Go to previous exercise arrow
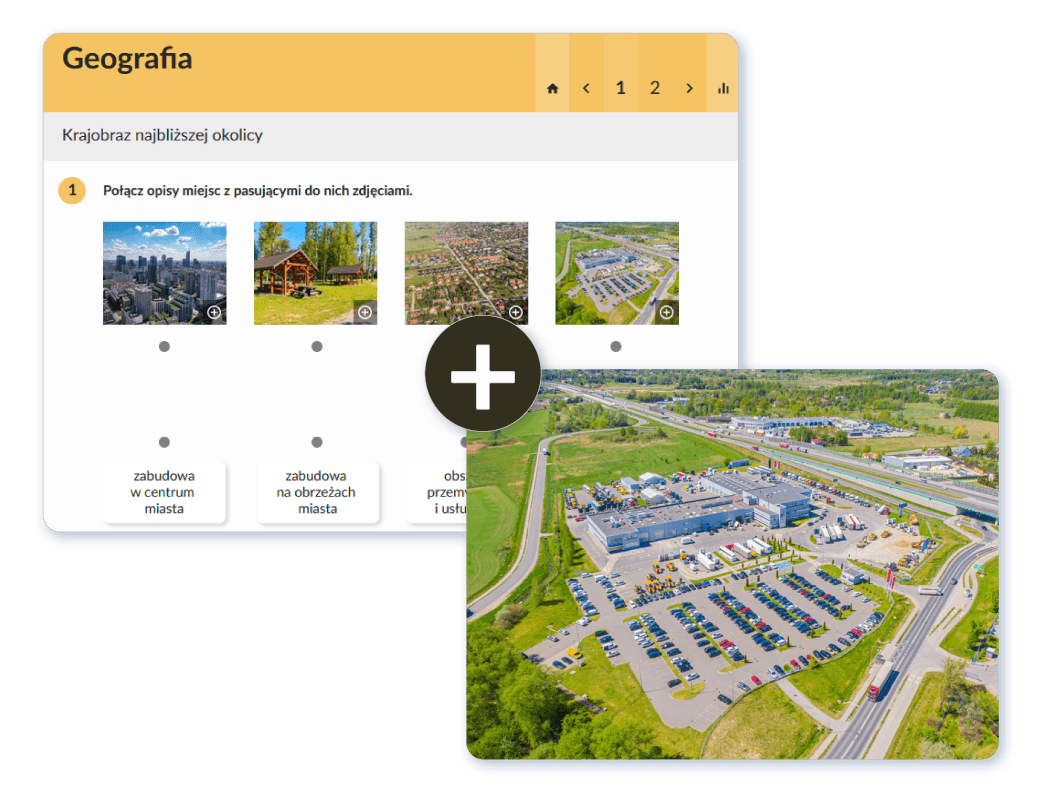This screenshot has height=792, width=1042. pos(586,88)
